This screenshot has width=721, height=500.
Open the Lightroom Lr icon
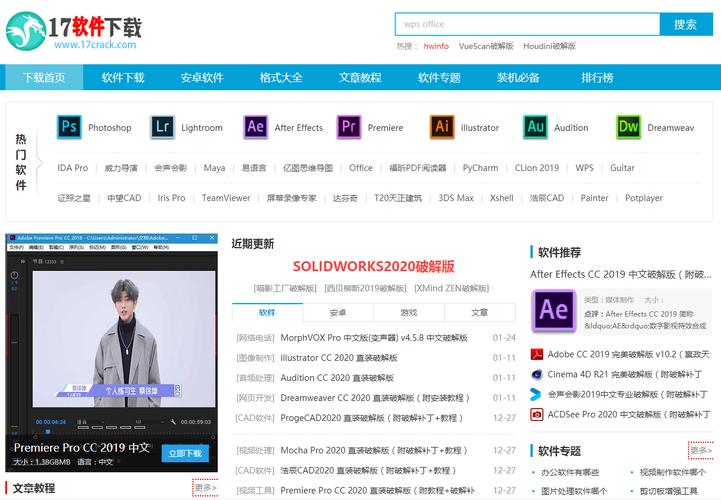162,127
